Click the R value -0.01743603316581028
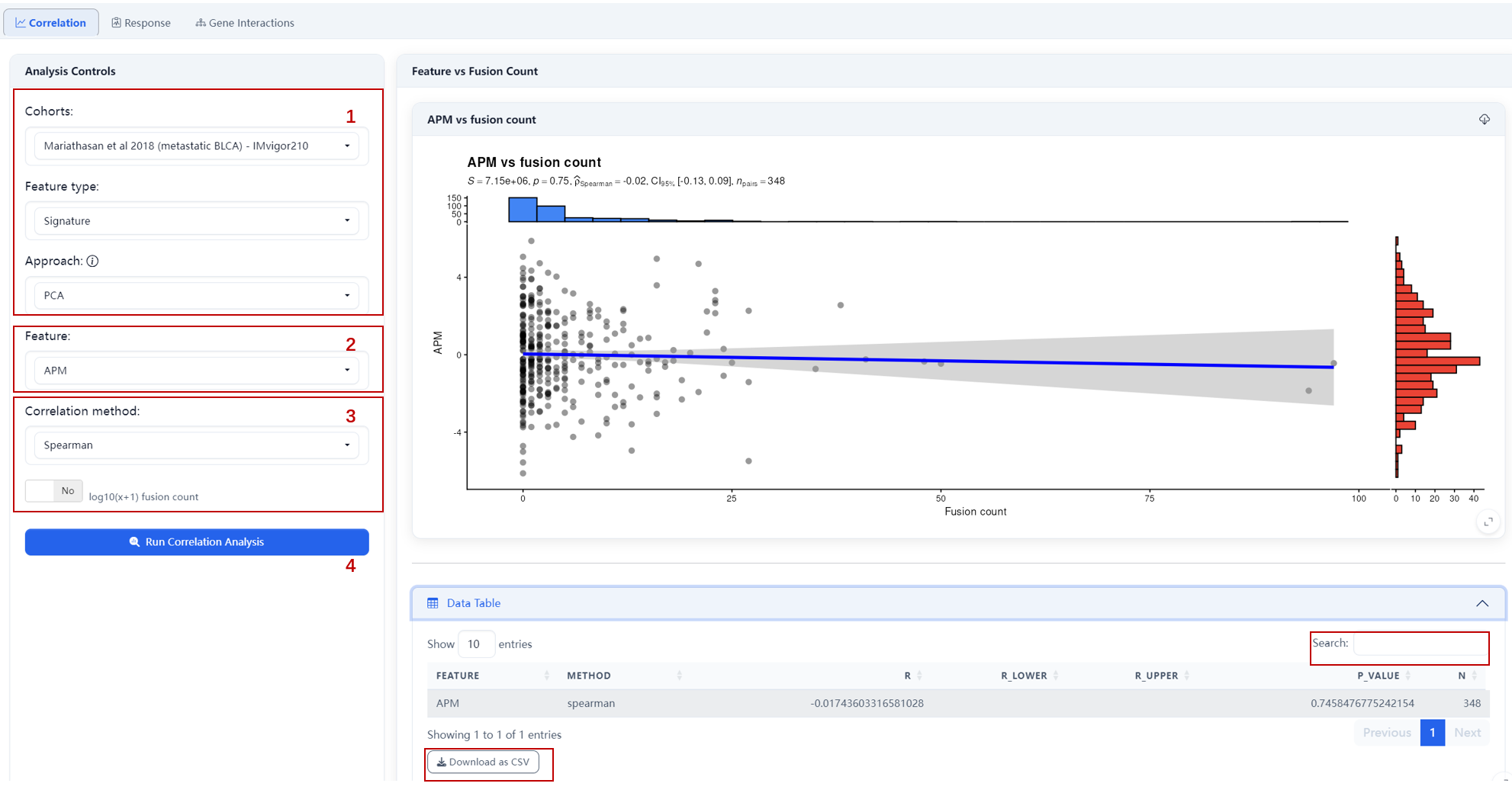 [x=867, y=703]
